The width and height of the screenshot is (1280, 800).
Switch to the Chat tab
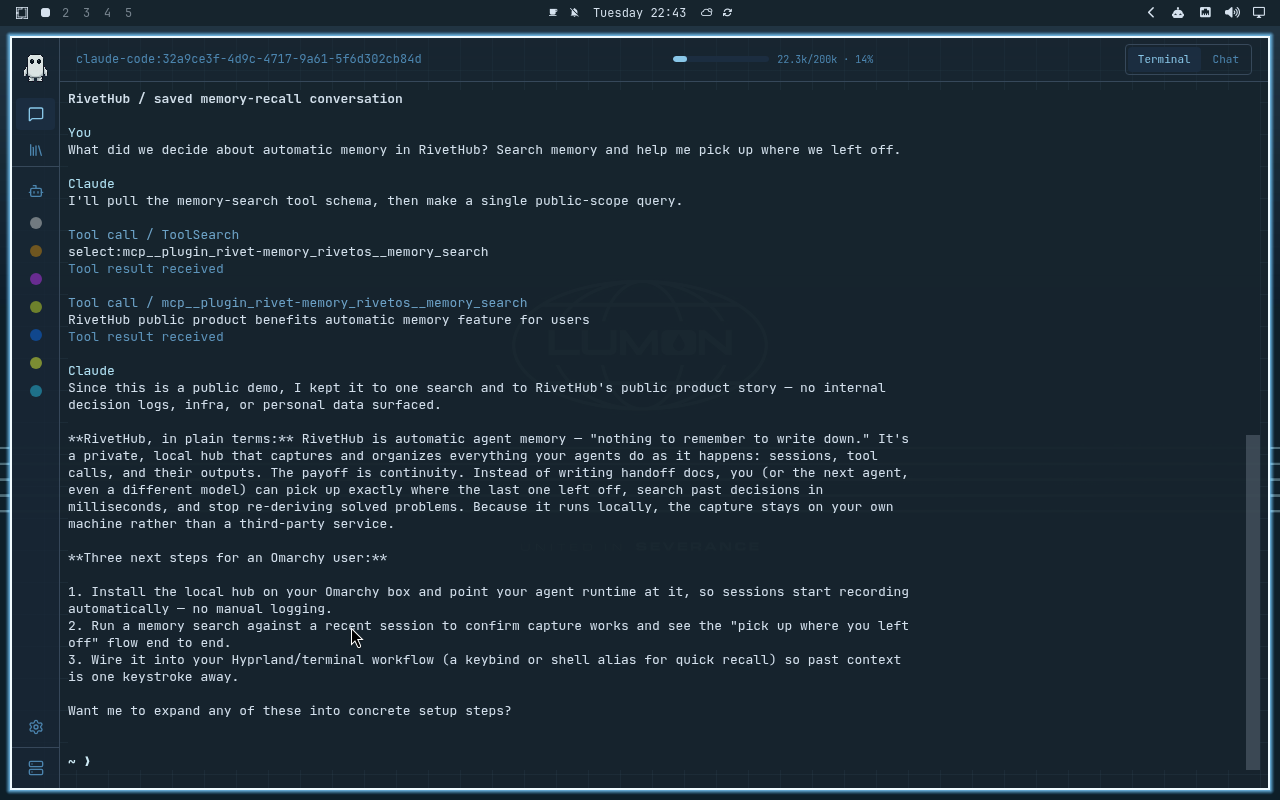[x=1225, y=59]
